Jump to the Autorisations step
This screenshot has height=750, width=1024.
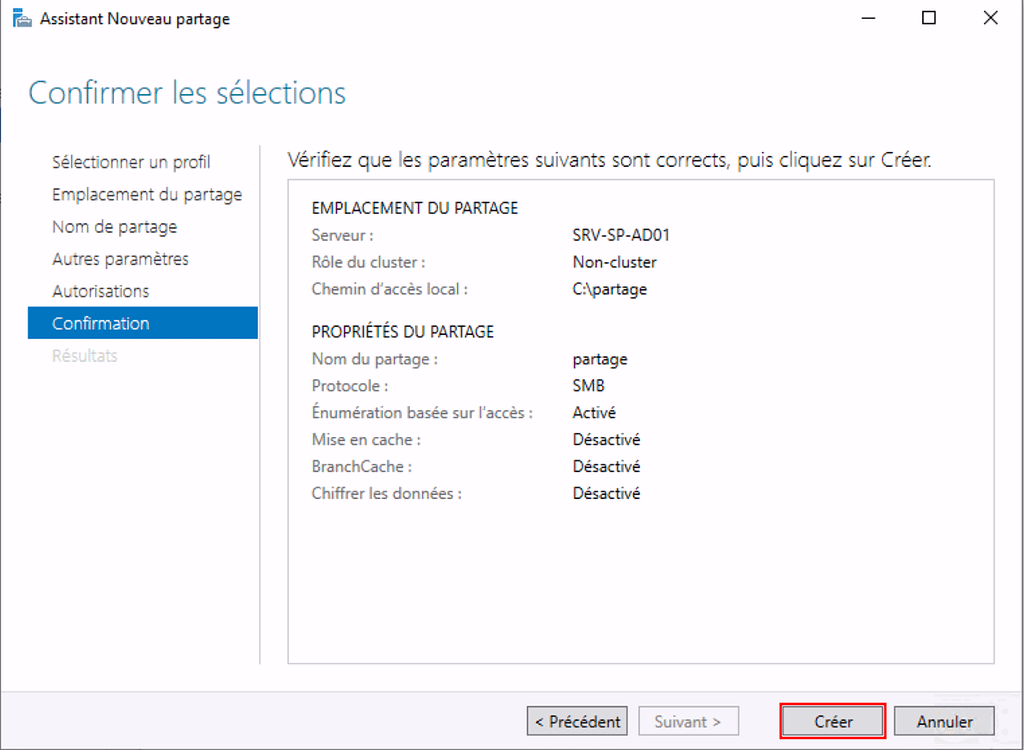[x=100, y=291]
